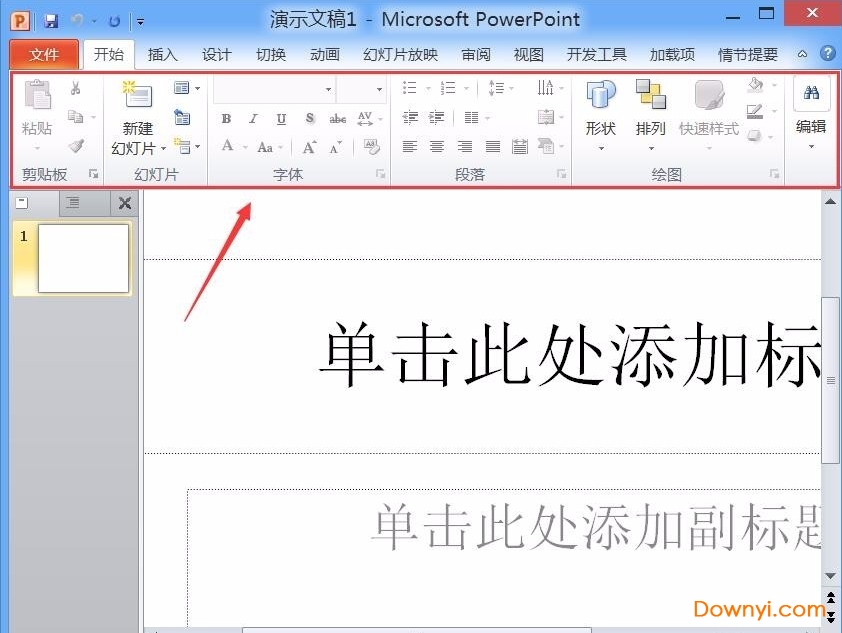Apply strikethrough to selected text

pos(339,118)
